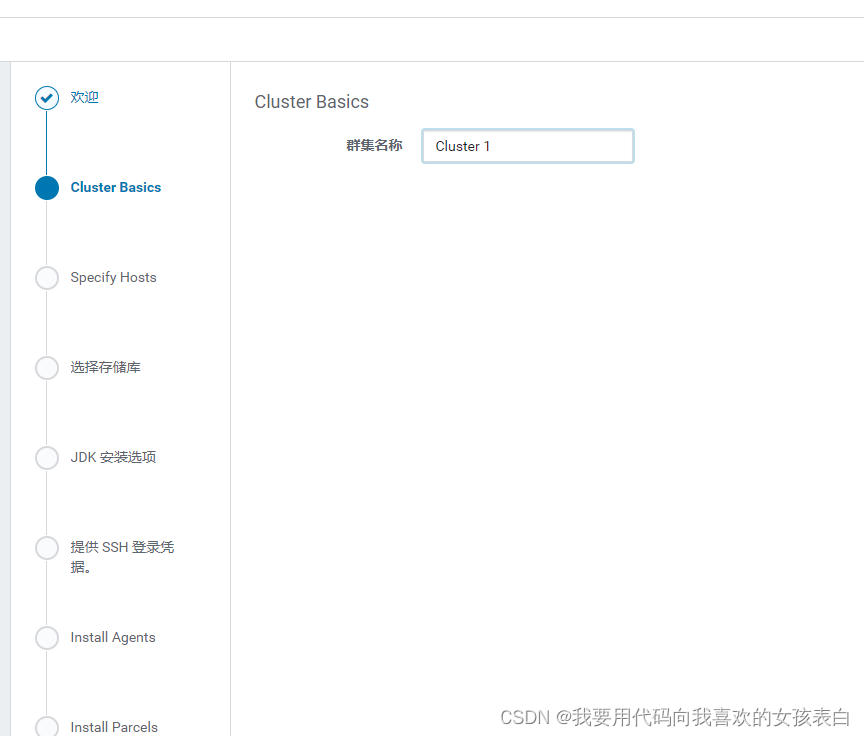The height and width of the screenshot is (736, 864).
Task: Open the 提供 SSH 登录凭据 step
Action: 122,557
